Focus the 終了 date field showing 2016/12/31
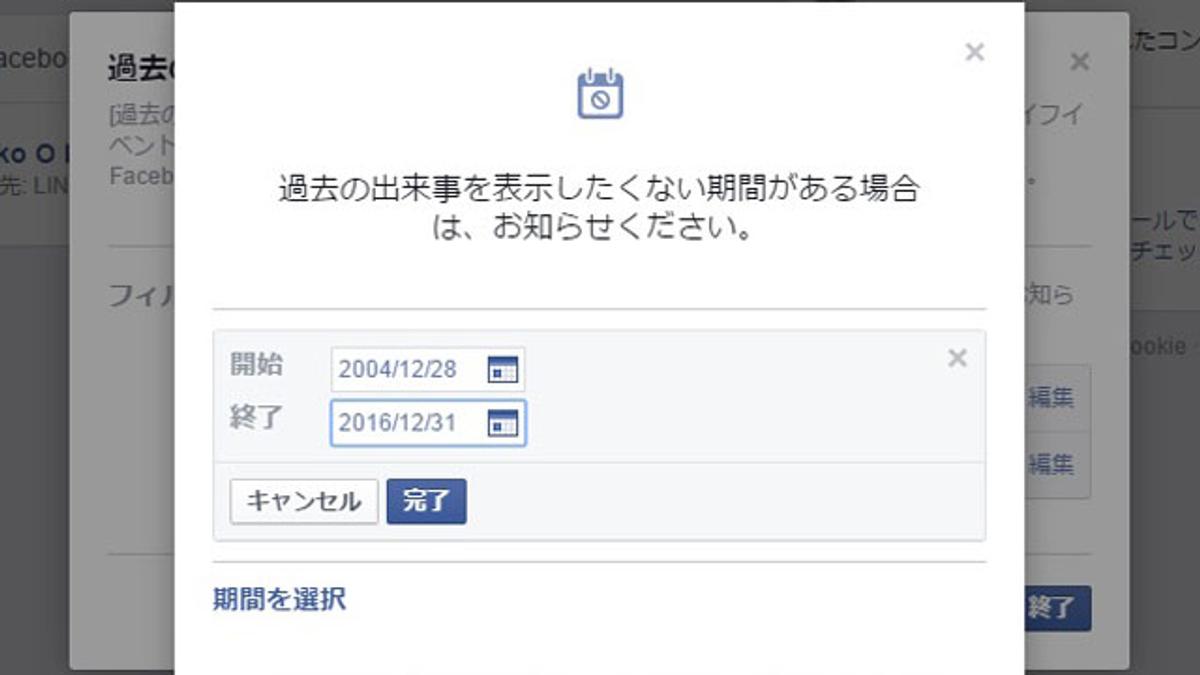 pos(427,423)
